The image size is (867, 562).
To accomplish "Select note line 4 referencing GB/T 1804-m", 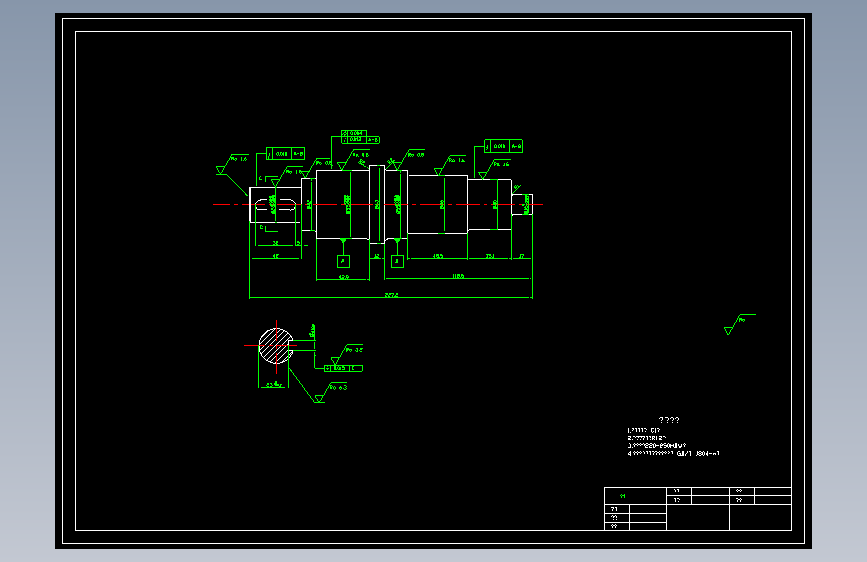I will pos(673,454).
